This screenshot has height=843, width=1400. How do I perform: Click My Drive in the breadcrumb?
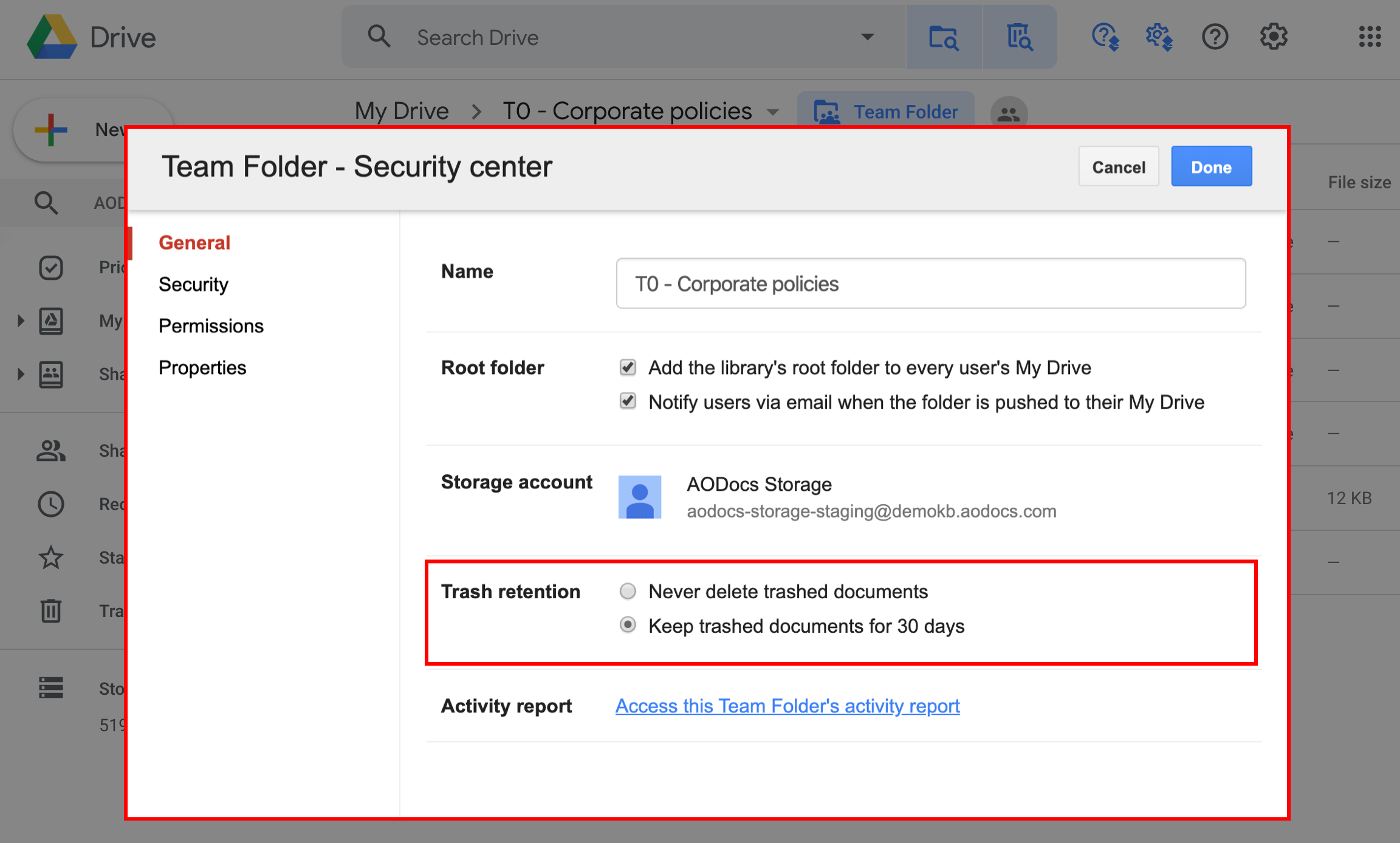[401, 111]
